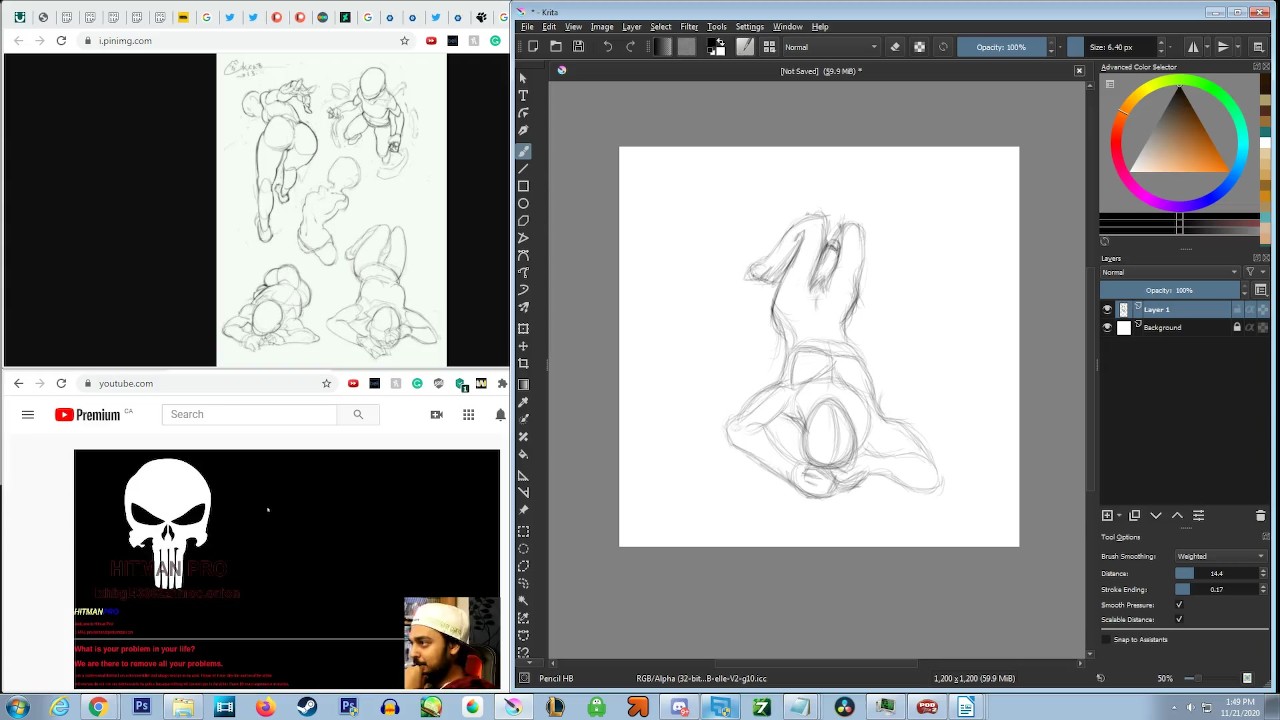Expand the toolbar blending mode Normal combo box
This screenshot has width=1280, height=720.
coord(830,47)
